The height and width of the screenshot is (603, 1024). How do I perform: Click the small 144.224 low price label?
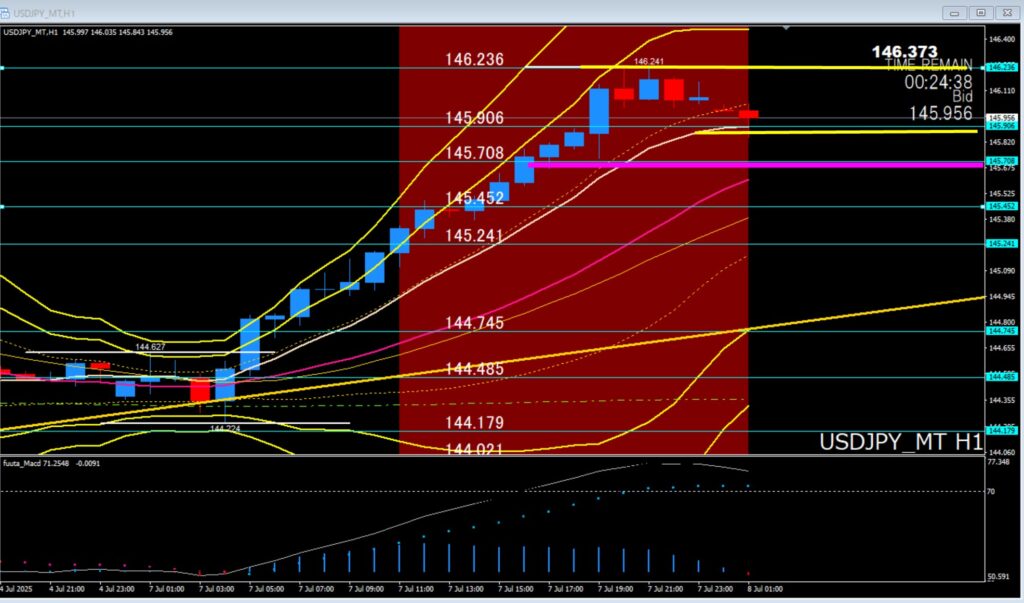225,429
